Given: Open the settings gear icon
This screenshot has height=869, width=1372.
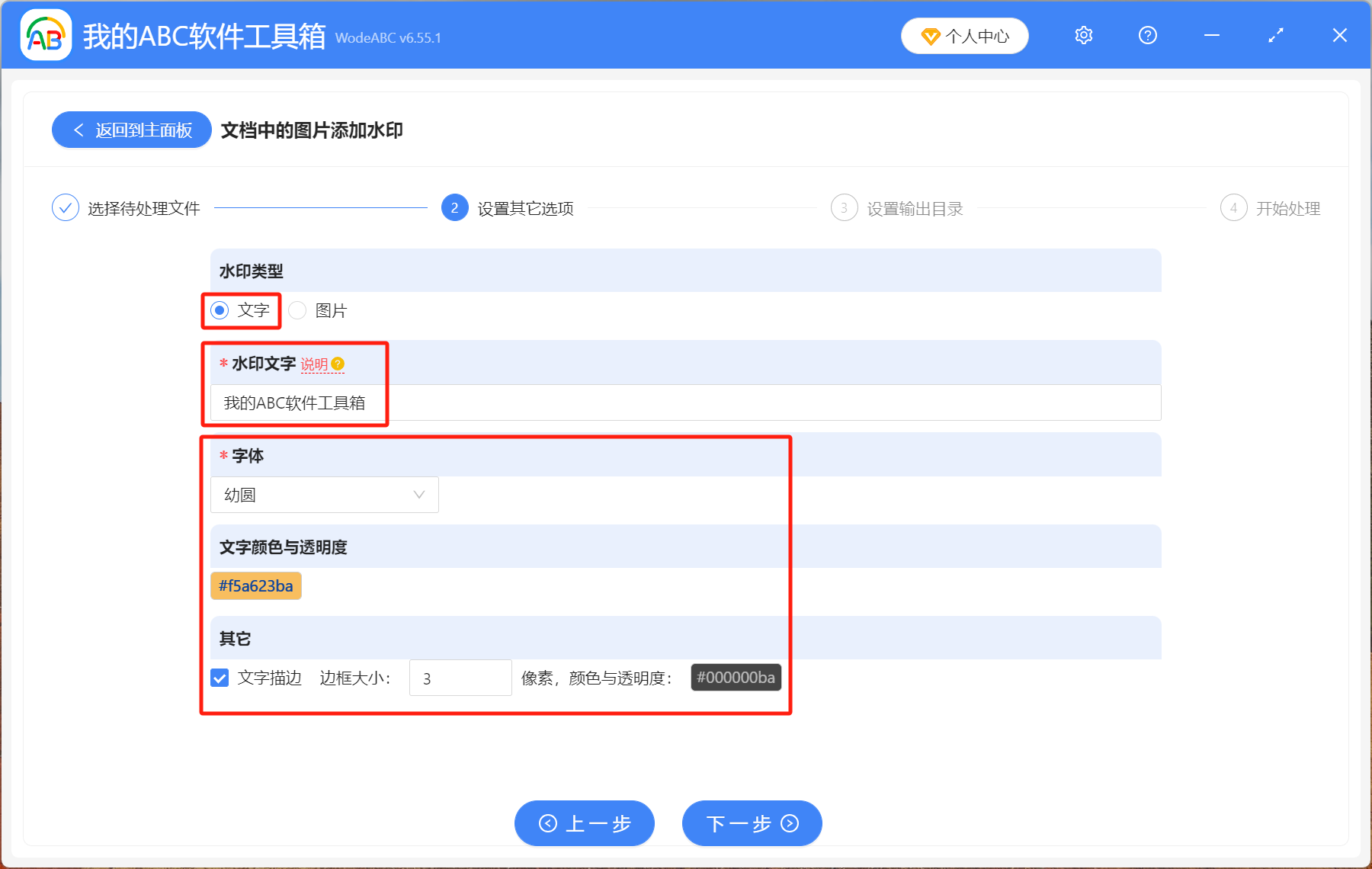Looking at the screenshot, I should coord(1083,35).
